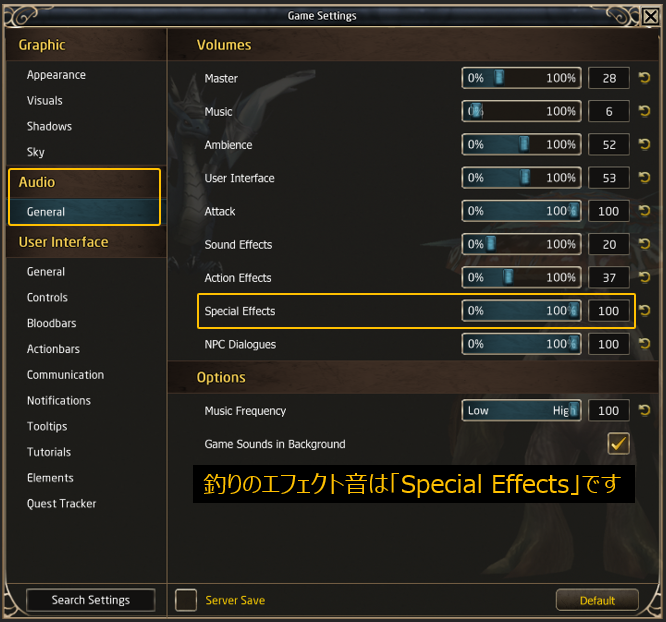Reset the Music Frequency option
Image resolution: width=666 pixels, height=622 pixels.
click(x=644, y=410)
